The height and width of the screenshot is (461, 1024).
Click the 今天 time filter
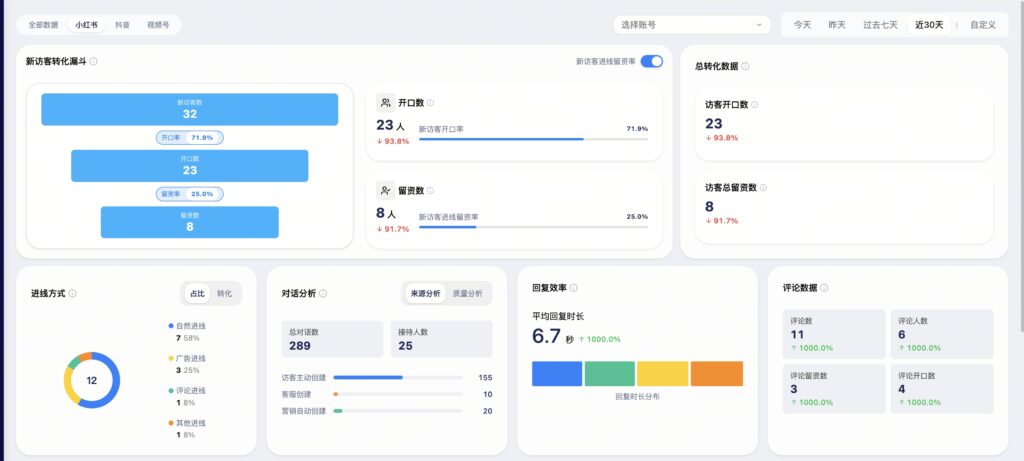(802, 25)
